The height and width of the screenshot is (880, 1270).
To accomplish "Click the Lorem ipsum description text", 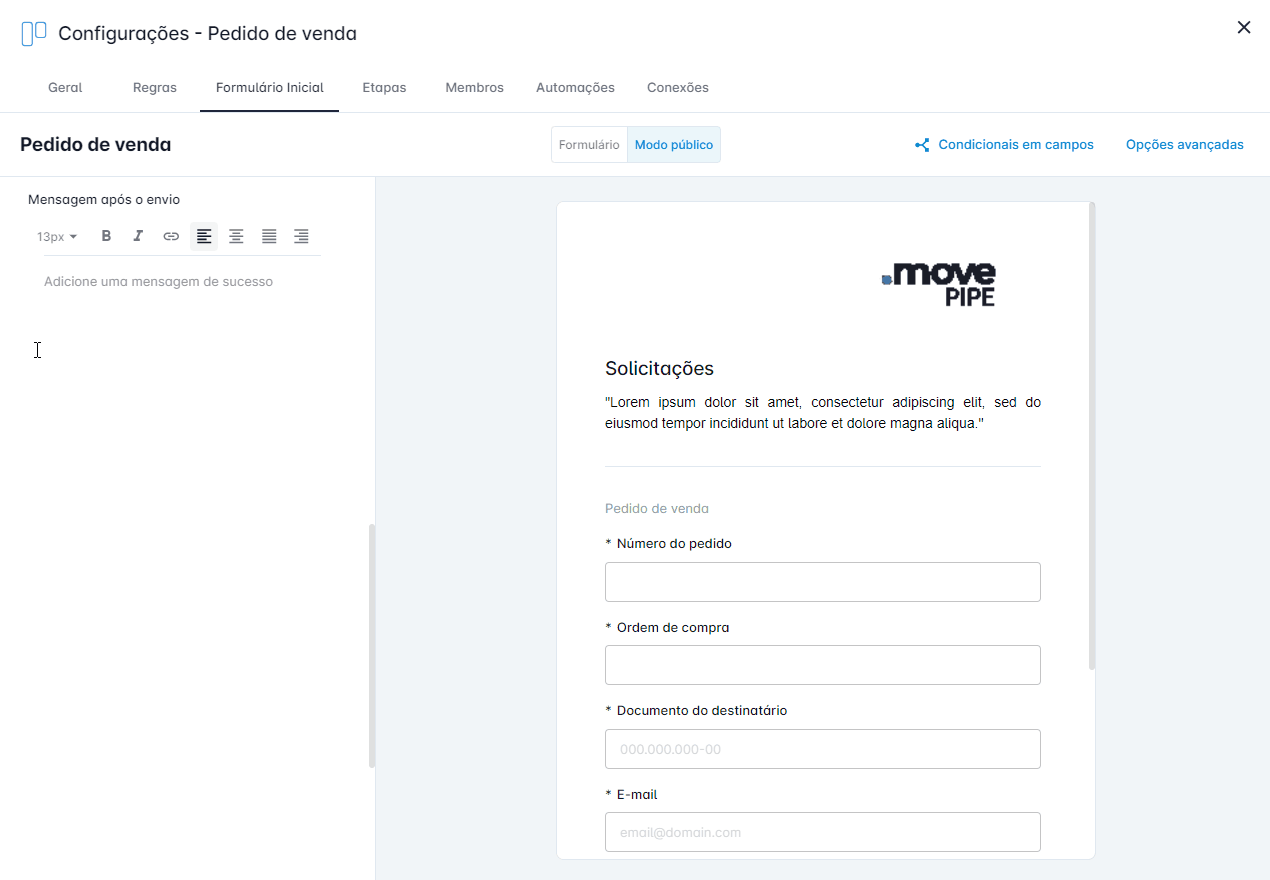I will pos(823,413).
